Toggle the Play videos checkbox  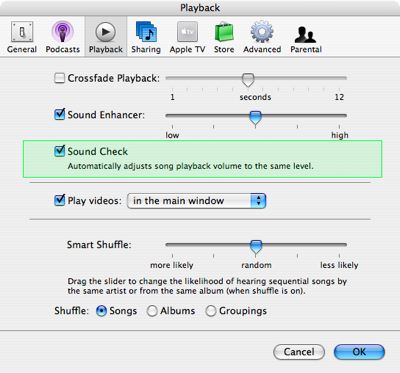[x=59, y=200]
